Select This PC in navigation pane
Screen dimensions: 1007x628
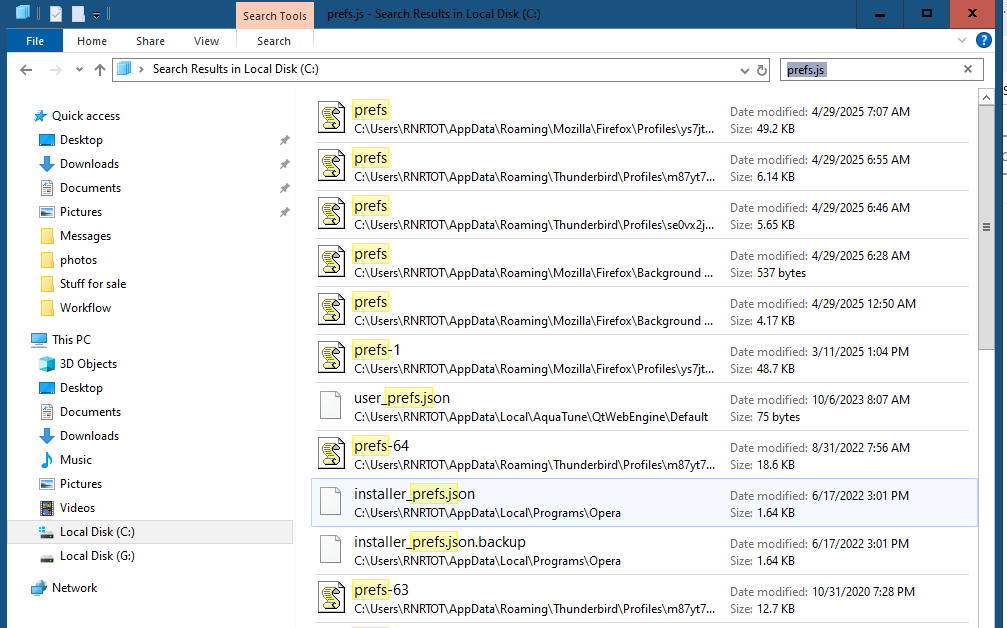(x=71, y=340)
